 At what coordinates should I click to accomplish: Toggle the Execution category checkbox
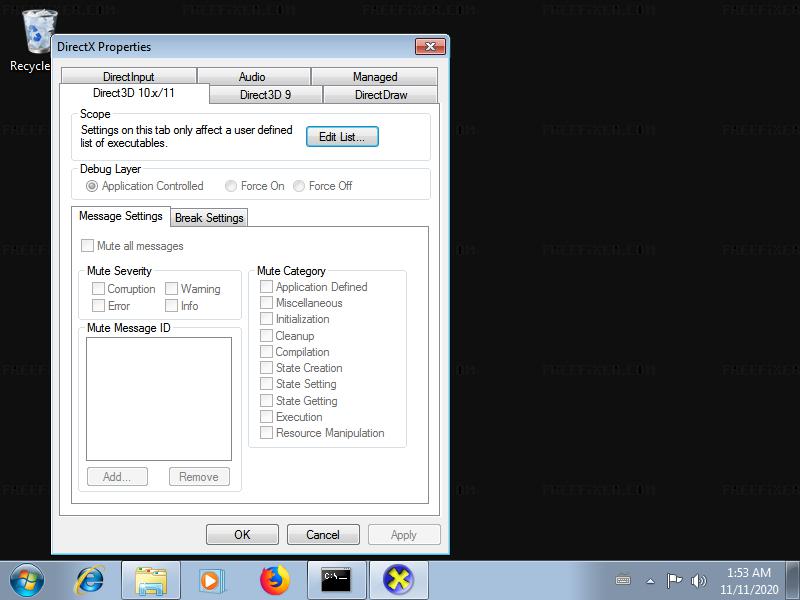(x=291, y=417)
